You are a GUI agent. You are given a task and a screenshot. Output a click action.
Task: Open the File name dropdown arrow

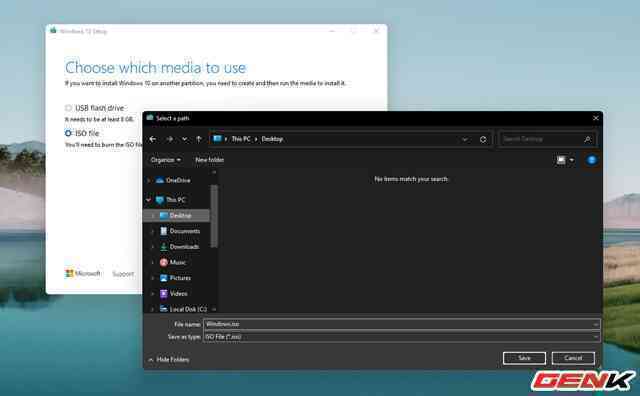tap(596, 324)
